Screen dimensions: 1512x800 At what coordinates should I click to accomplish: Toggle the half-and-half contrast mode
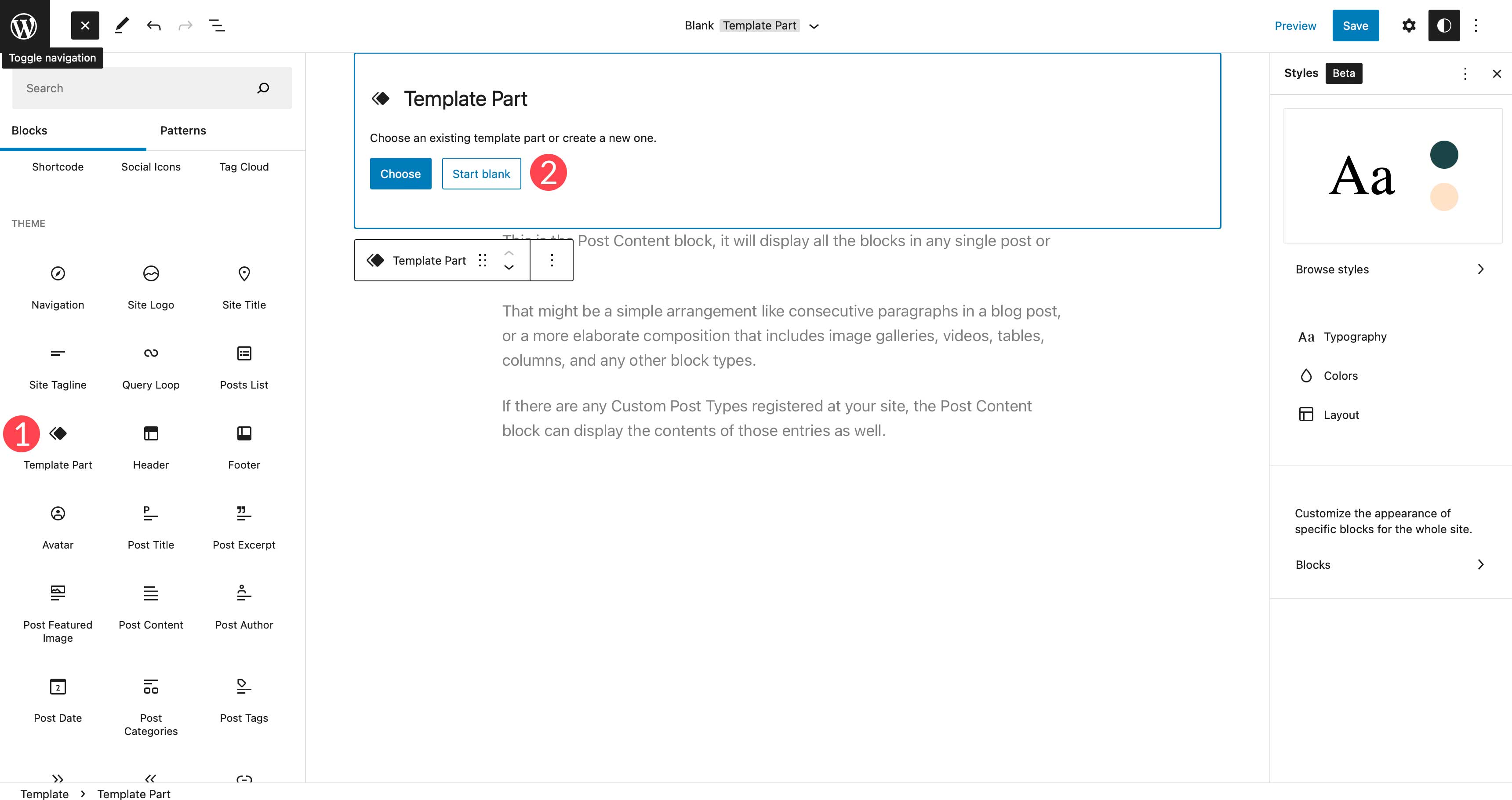[1443, 25]
